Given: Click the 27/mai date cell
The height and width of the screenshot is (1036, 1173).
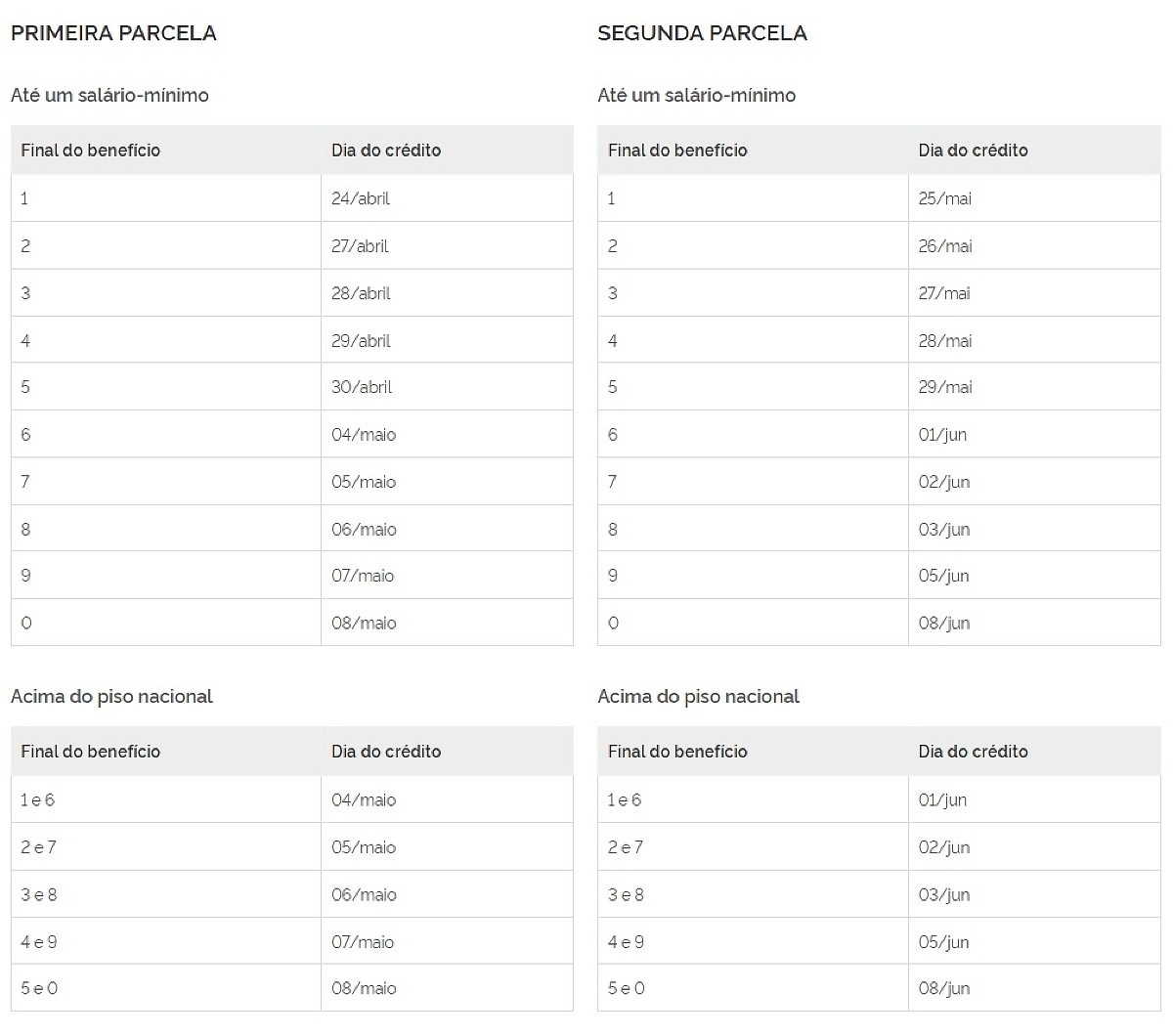Looking at the screenshot, I should tap(944, 293).
